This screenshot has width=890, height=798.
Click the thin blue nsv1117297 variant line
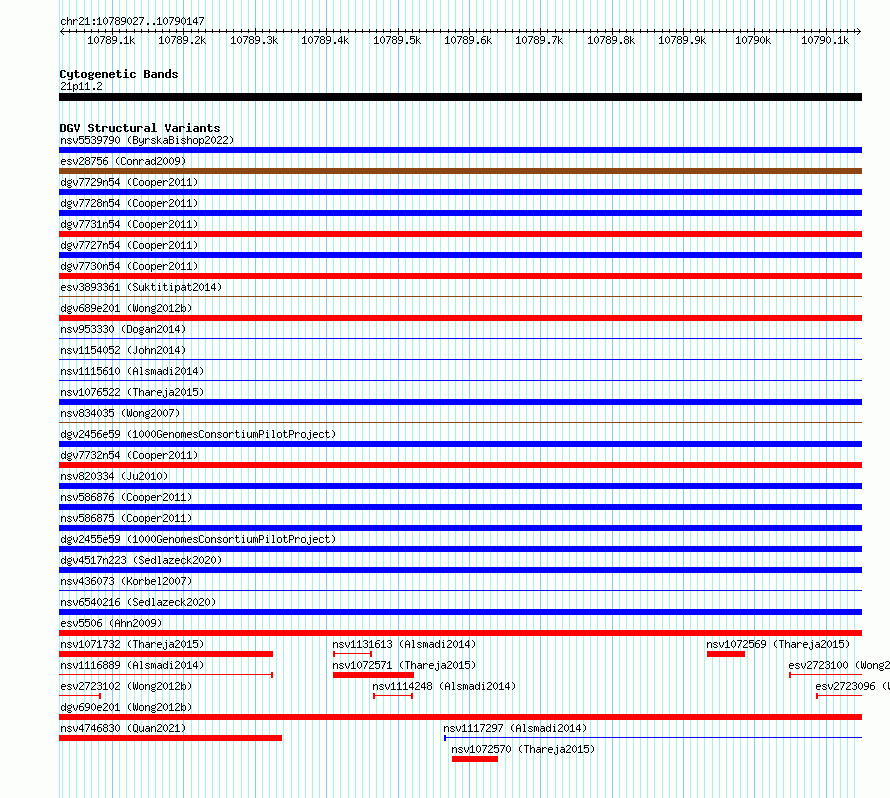click(653, 738)
